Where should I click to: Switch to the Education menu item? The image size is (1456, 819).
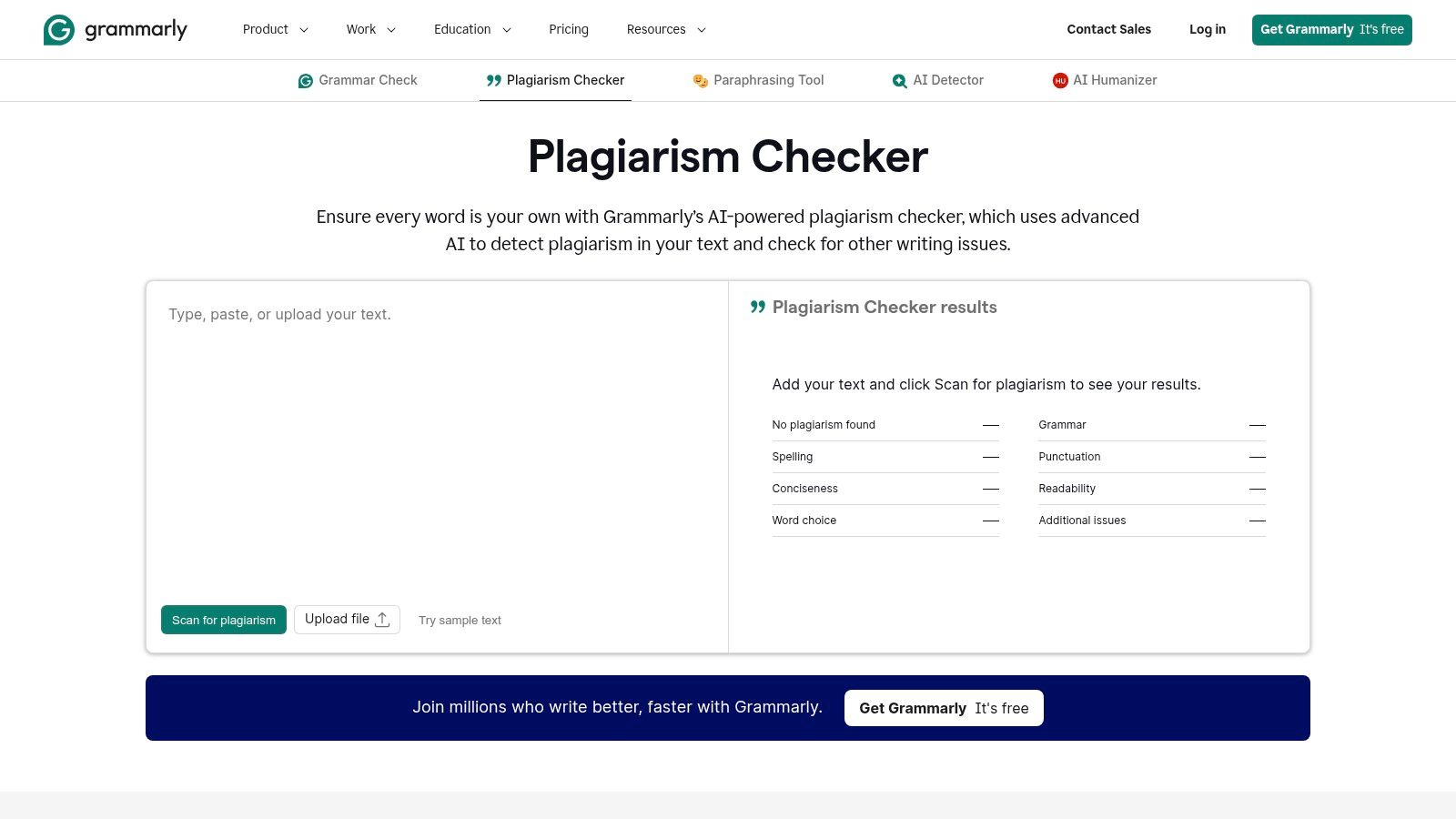(x=471, y=29)
